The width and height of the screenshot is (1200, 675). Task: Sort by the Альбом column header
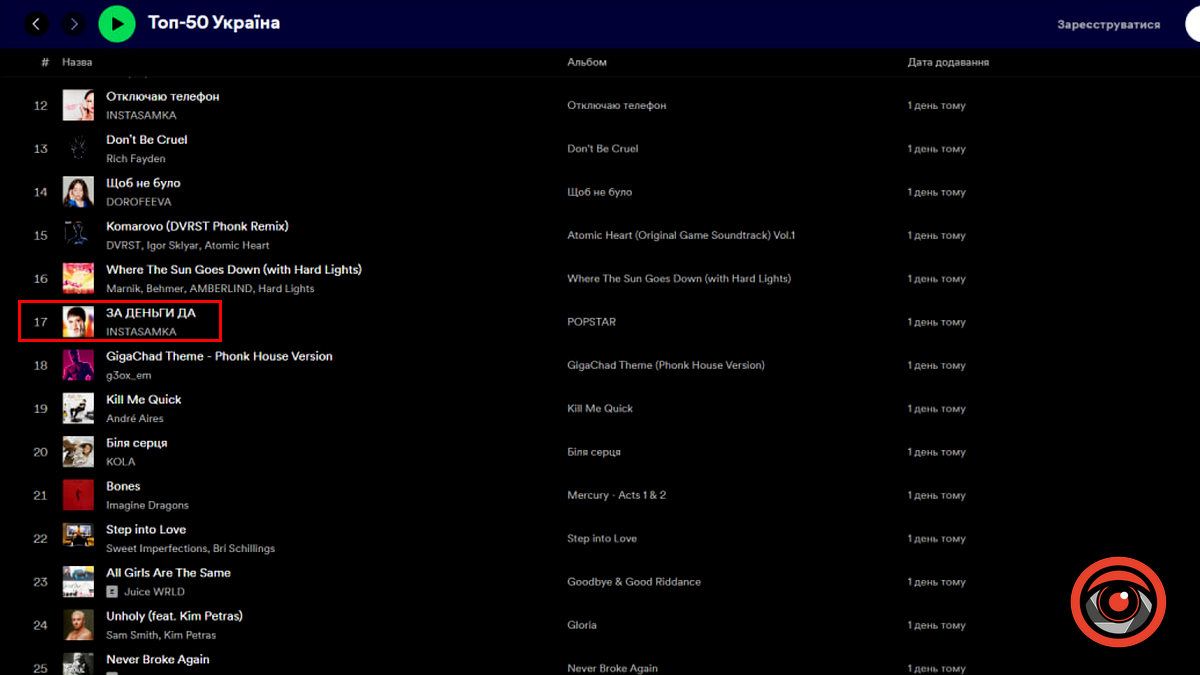coord(586,62)
